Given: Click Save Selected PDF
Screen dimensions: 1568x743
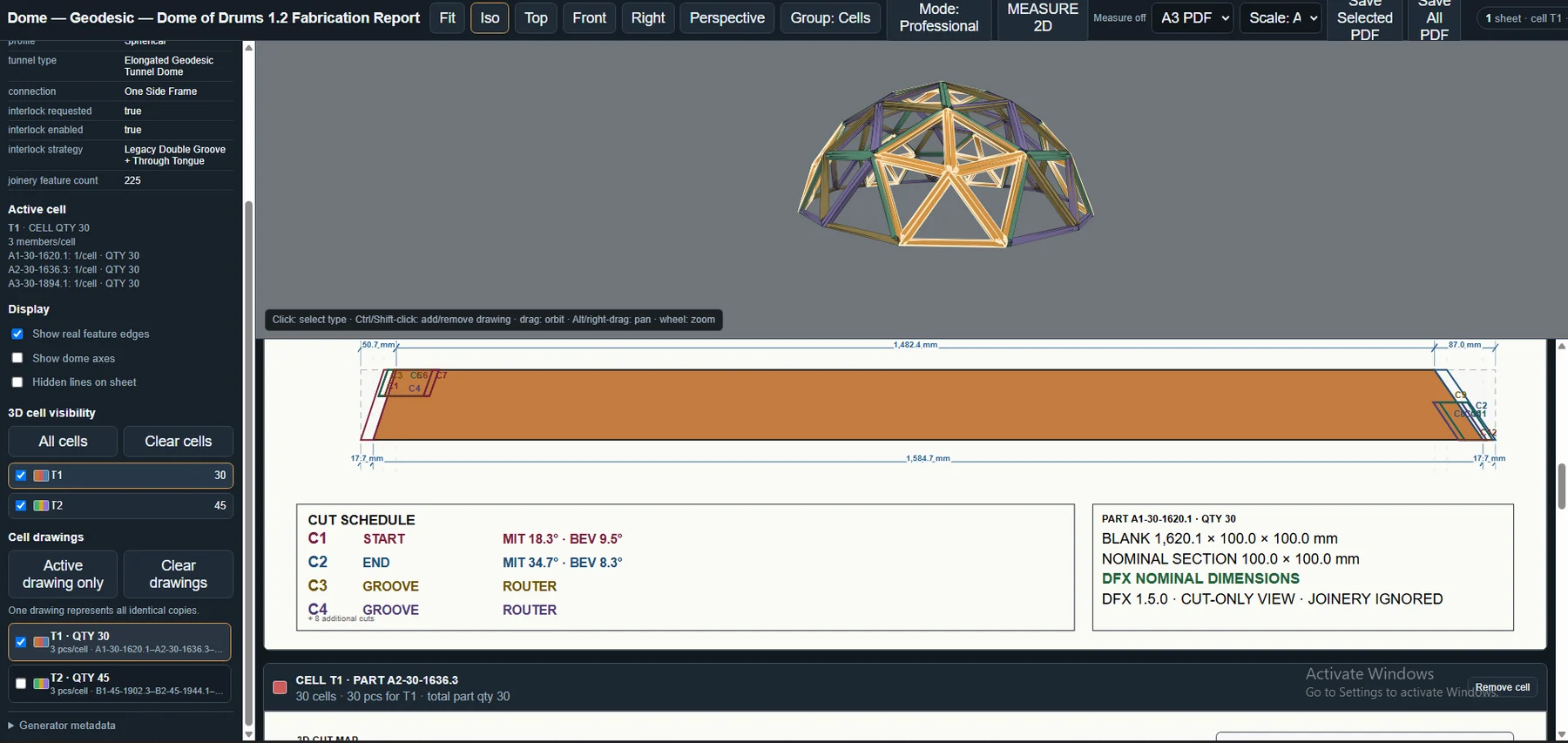Looking at the screenshot, I should [1364, 18].
